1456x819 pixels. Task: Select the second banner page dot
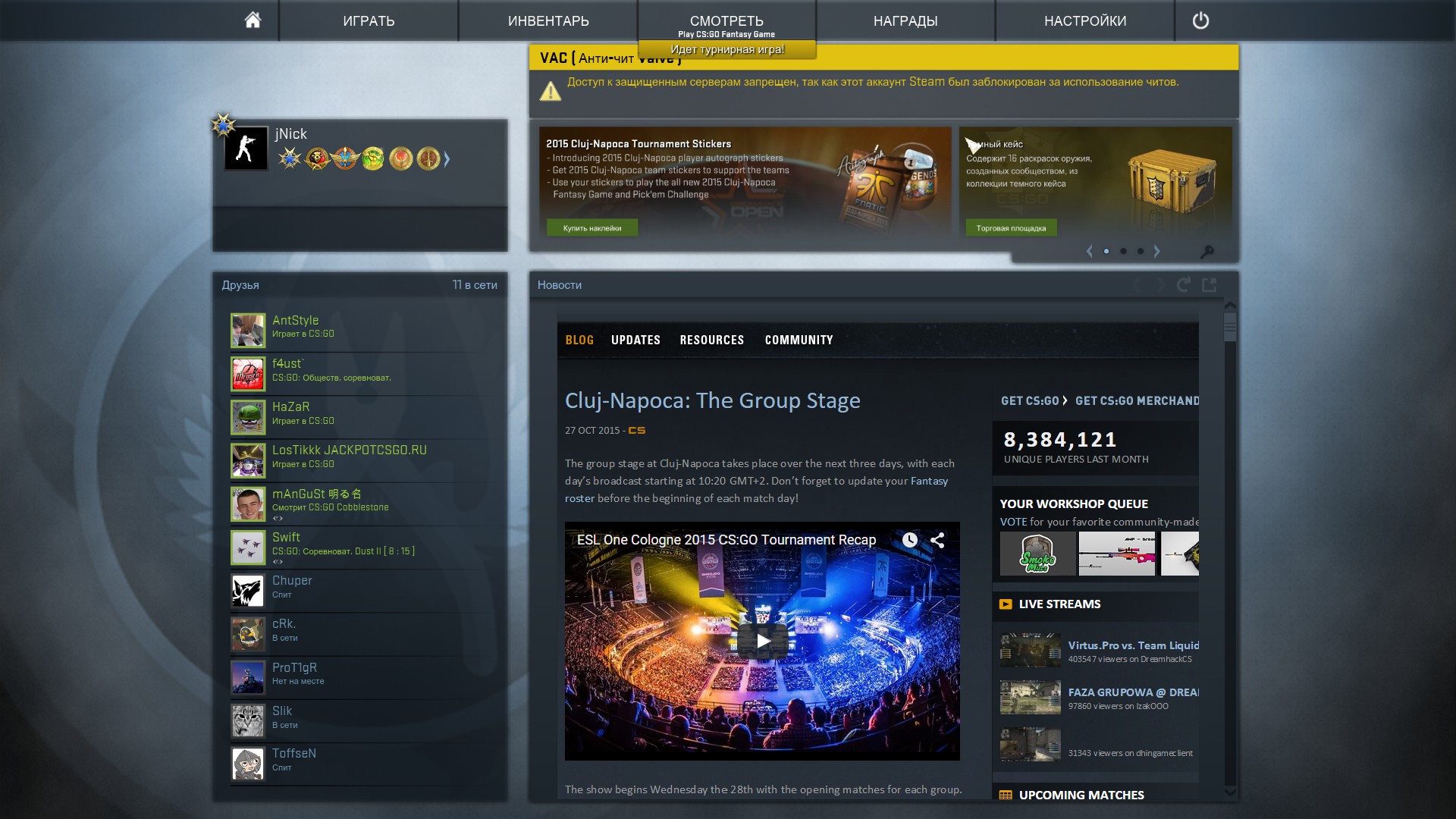tap(1123, 251)
